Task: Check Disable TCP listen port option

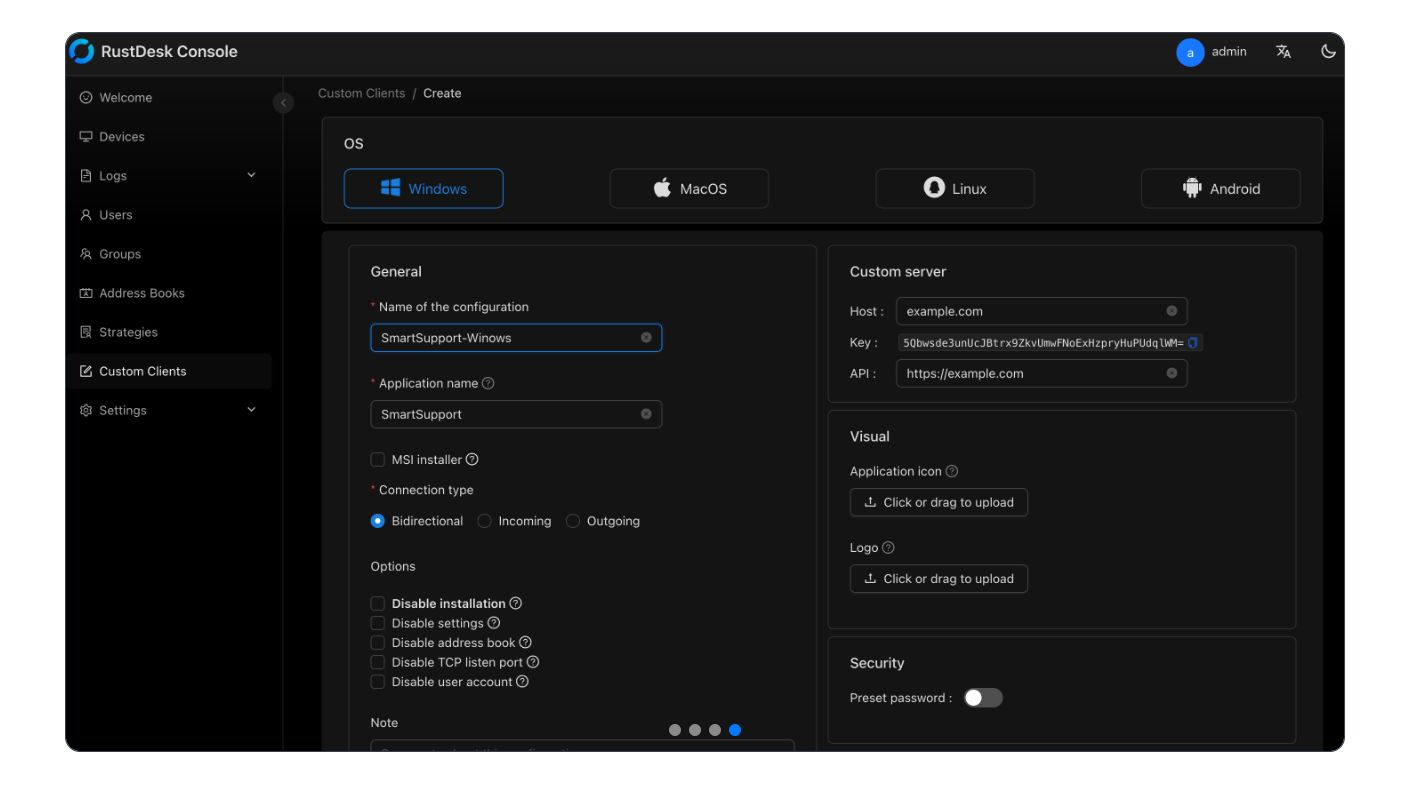Action: tap(378, 662)
